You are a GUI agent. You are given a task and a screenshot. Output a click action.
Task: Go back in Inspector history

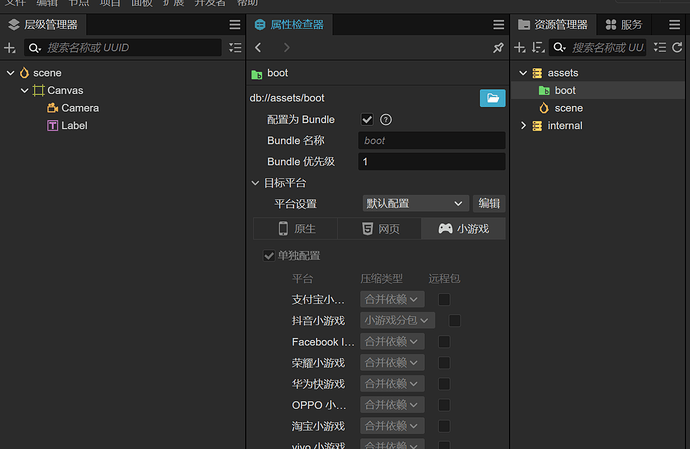tap(258, 47)
